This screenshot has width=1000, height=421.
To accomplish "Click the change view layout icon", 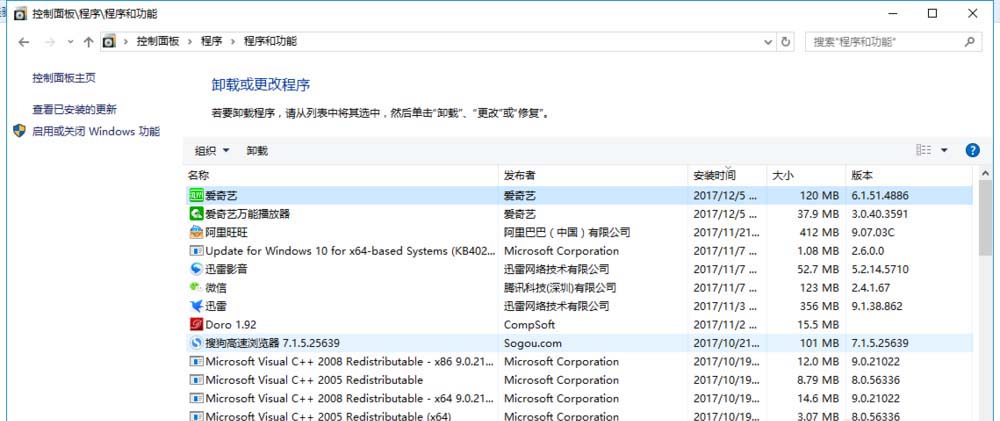I will 923,151.
